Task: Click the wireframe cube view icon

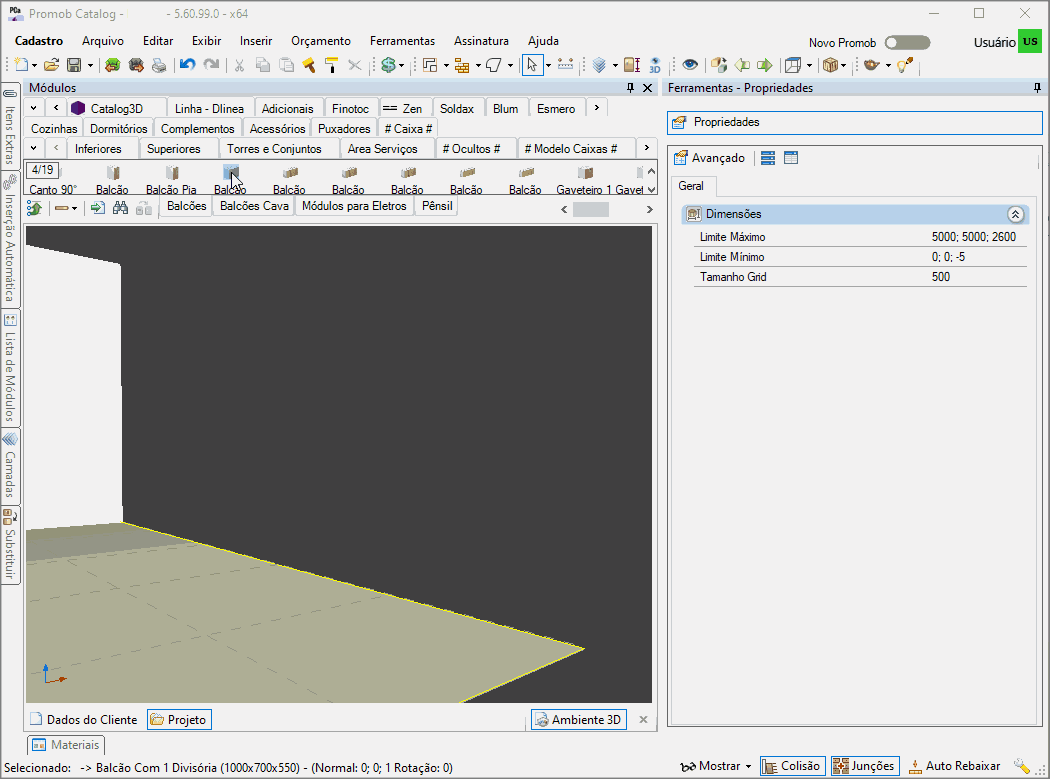Action: point(794,65)
